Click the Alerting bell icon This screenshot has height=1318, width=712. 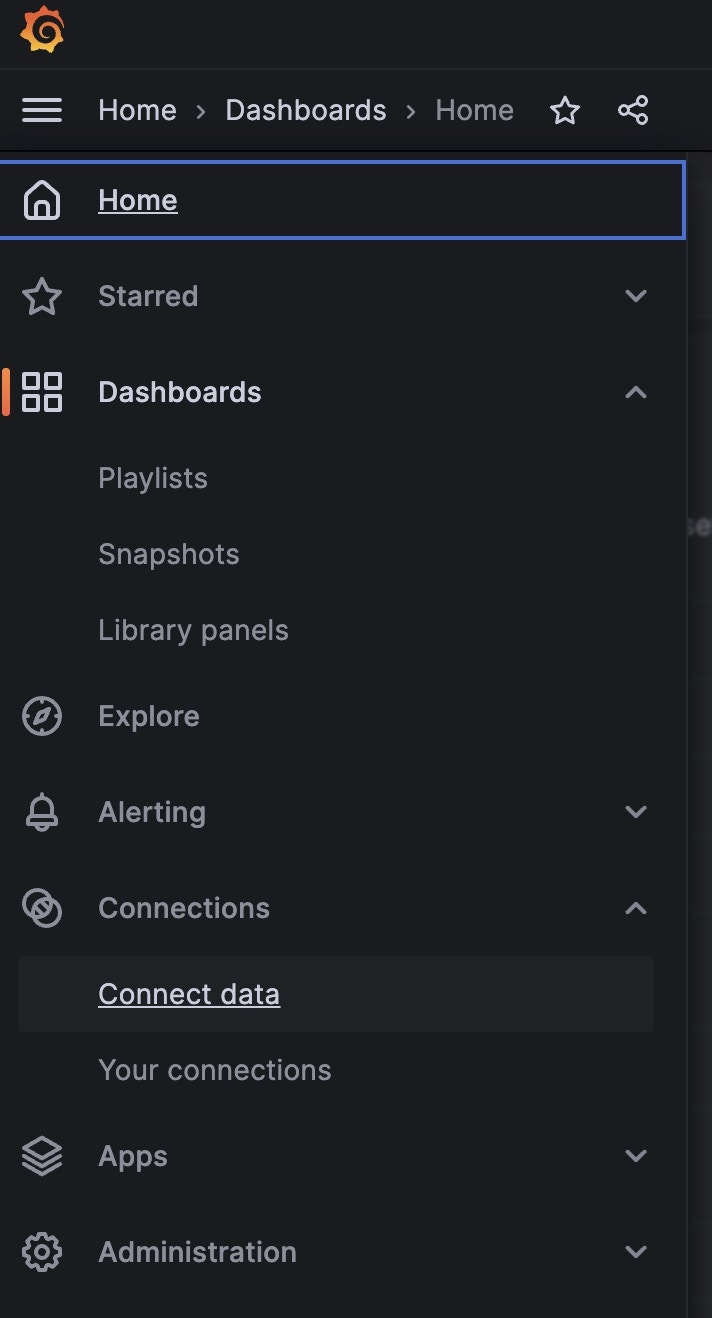coord(41,811)
